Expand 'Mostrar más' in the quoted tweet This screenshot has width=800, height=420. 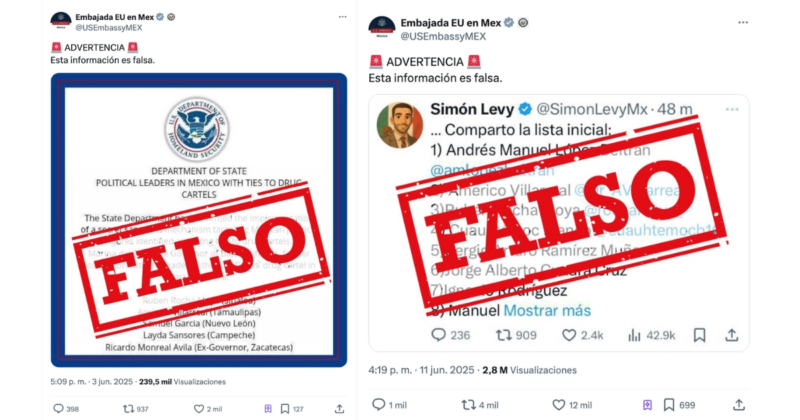point(547,310)
